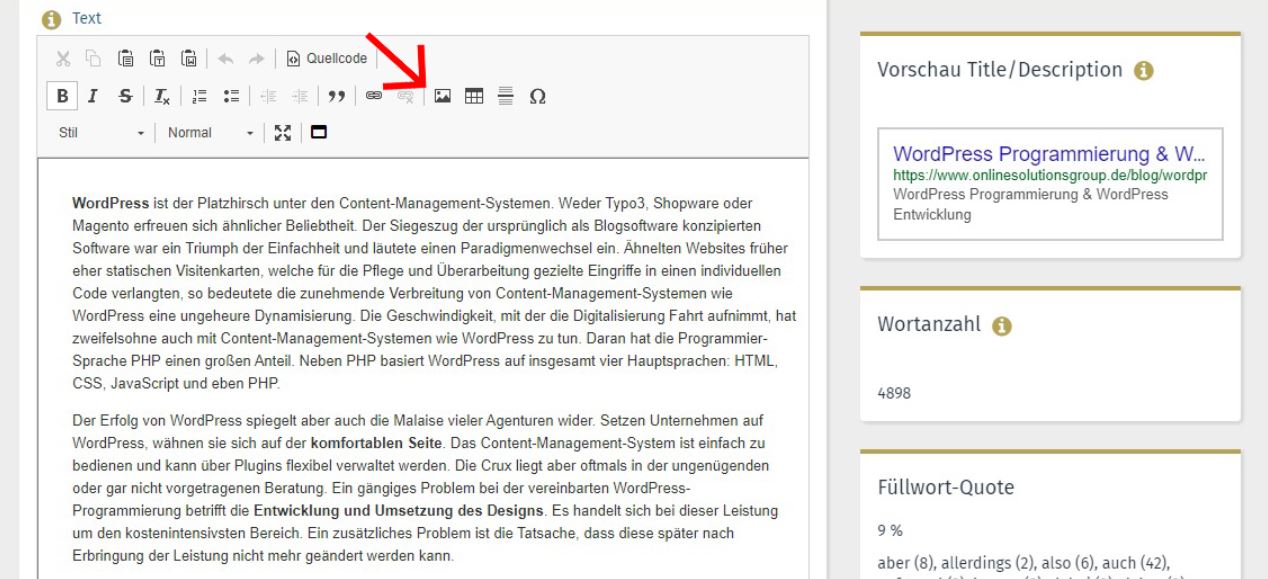Click the bold word WordPress starting the article

coord(111,203)
